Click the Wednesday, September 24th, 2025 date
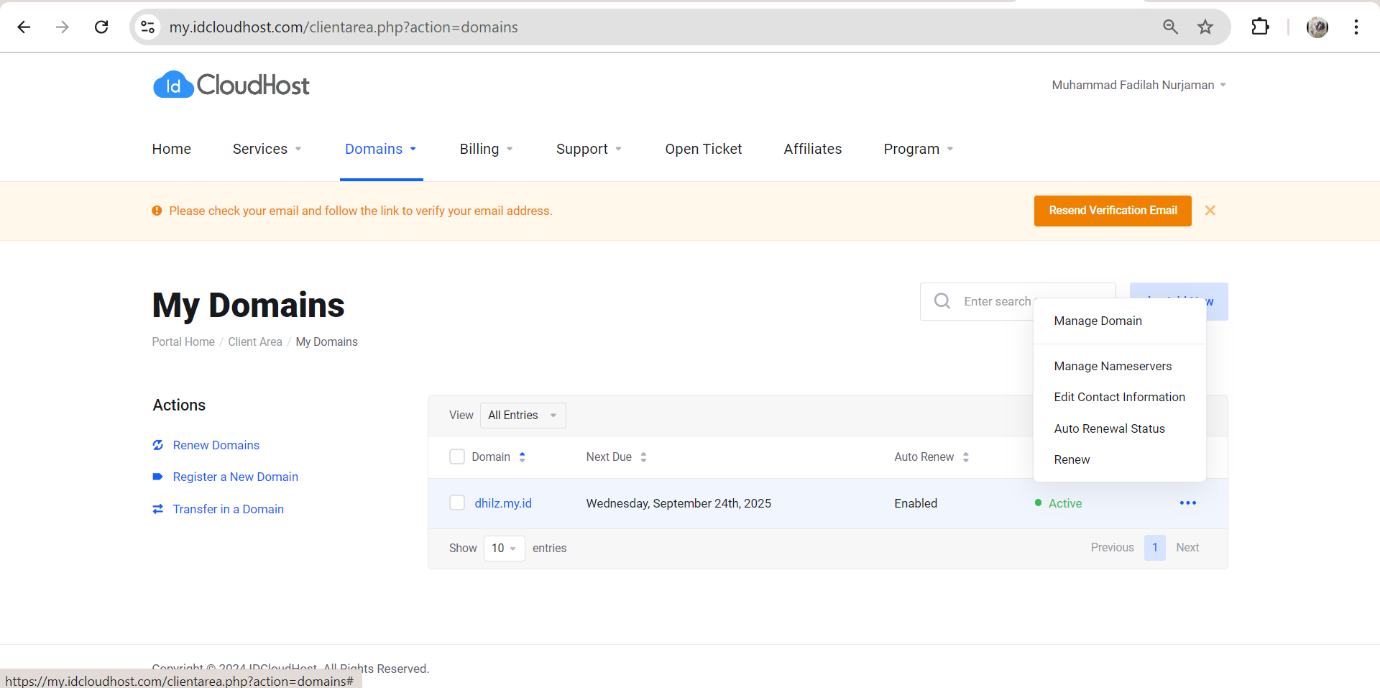The image size is (1380, 688). 679,503
